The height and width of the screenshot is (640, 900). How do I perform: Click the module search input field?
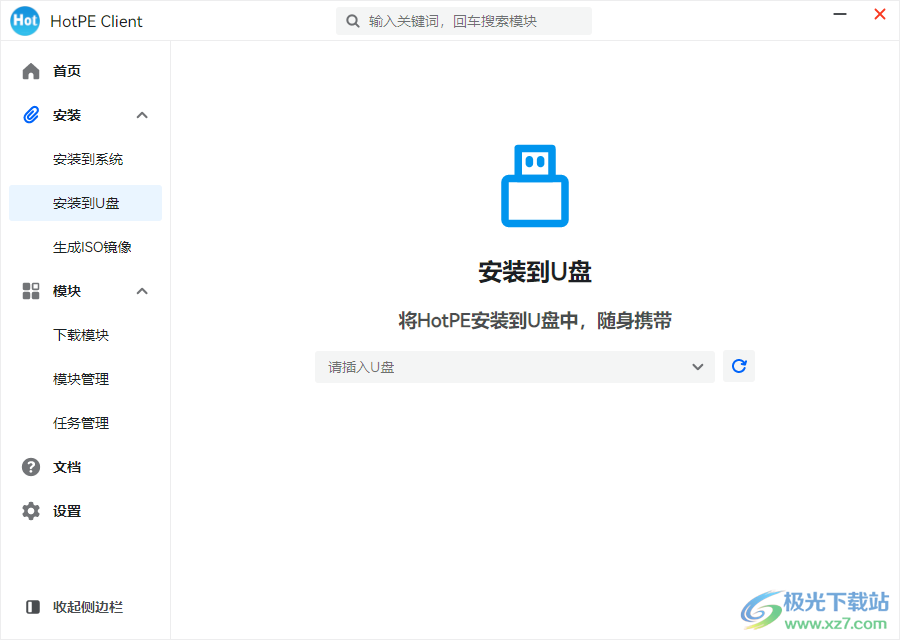click(x=463, y=20)
